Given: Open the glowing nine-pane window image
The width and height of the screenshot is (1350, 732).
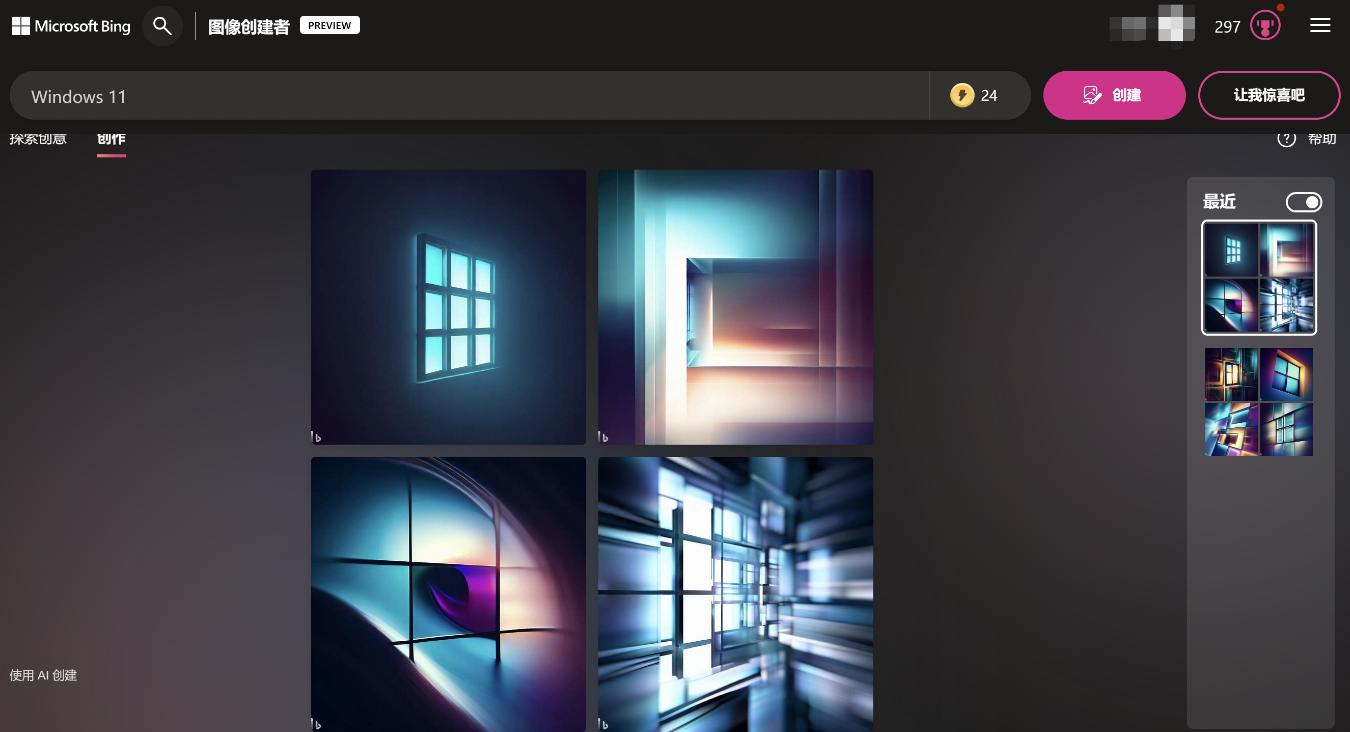Looking at the screenshot, I should pyautogui.click(x=448, y=307).
